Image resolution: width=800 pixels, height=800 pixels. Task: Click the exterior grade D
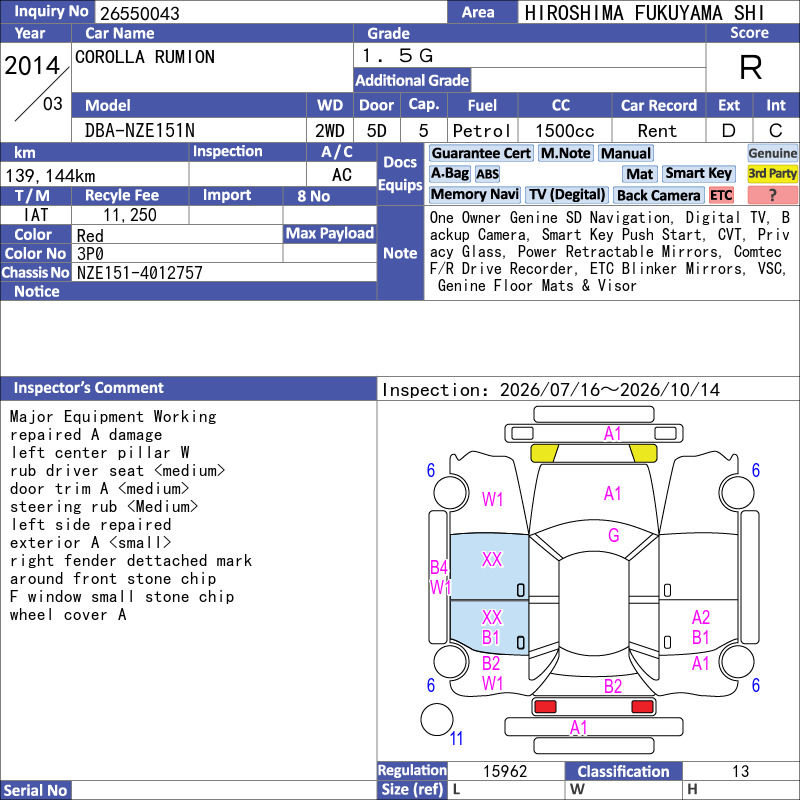click(x=729, y=131)
